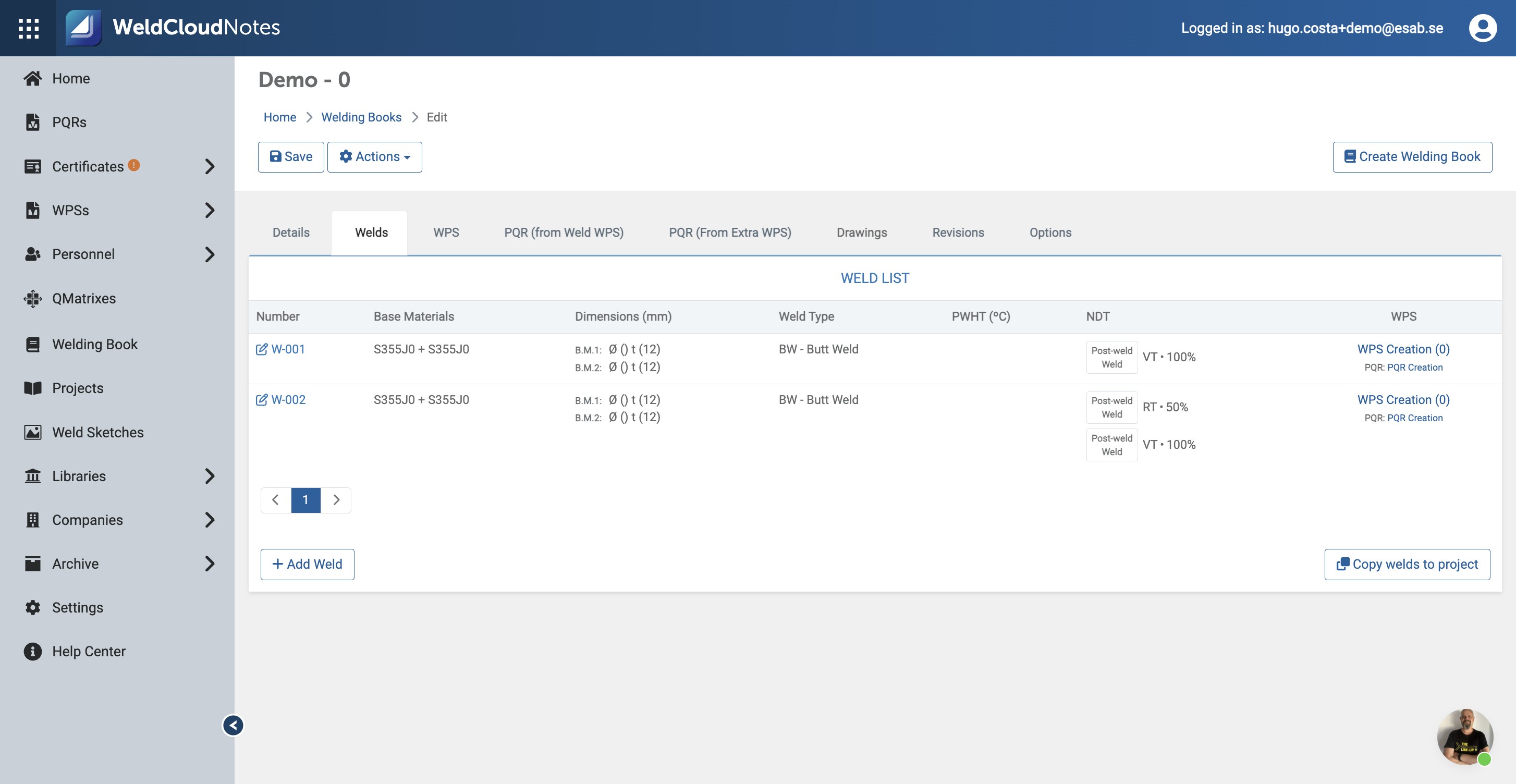Open the Options tab
This screenshot has height=784, width=1516.
[x=1050, y=232]
